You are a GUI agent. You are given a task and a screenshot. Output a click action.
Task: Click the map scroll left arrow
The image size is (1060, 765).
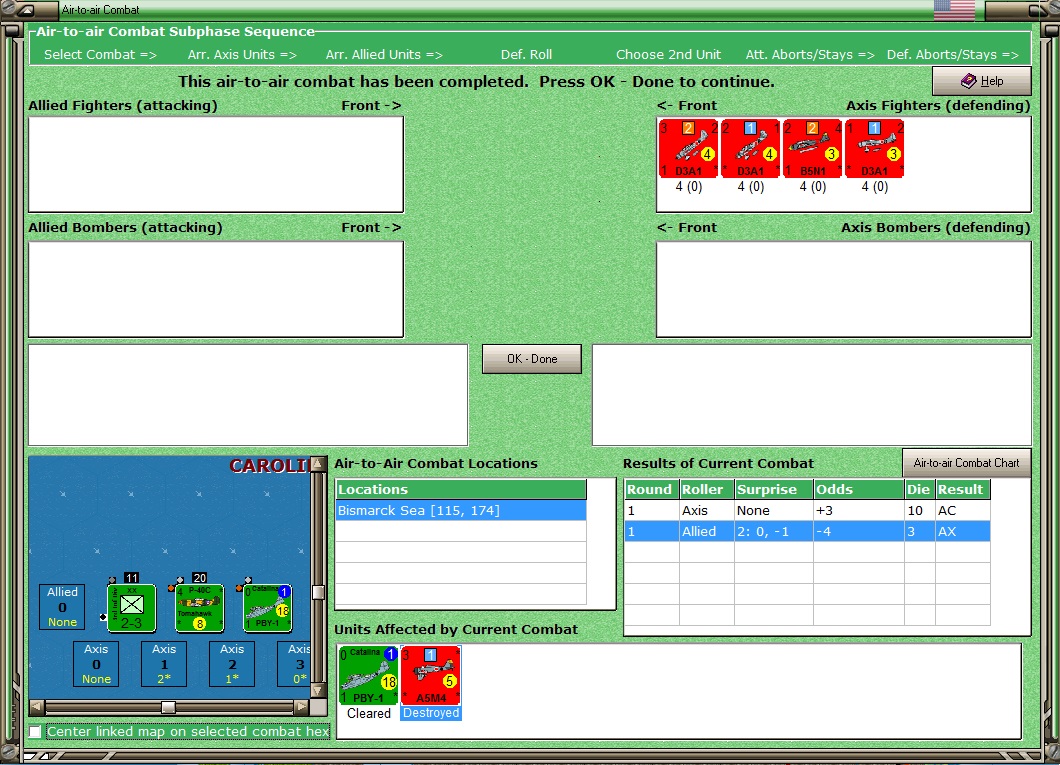37,707
